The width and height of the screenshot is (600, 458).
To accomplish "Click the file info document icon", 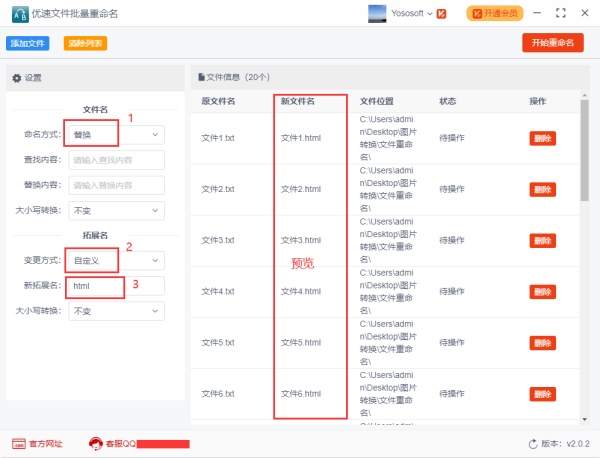I will coord(201,77).
